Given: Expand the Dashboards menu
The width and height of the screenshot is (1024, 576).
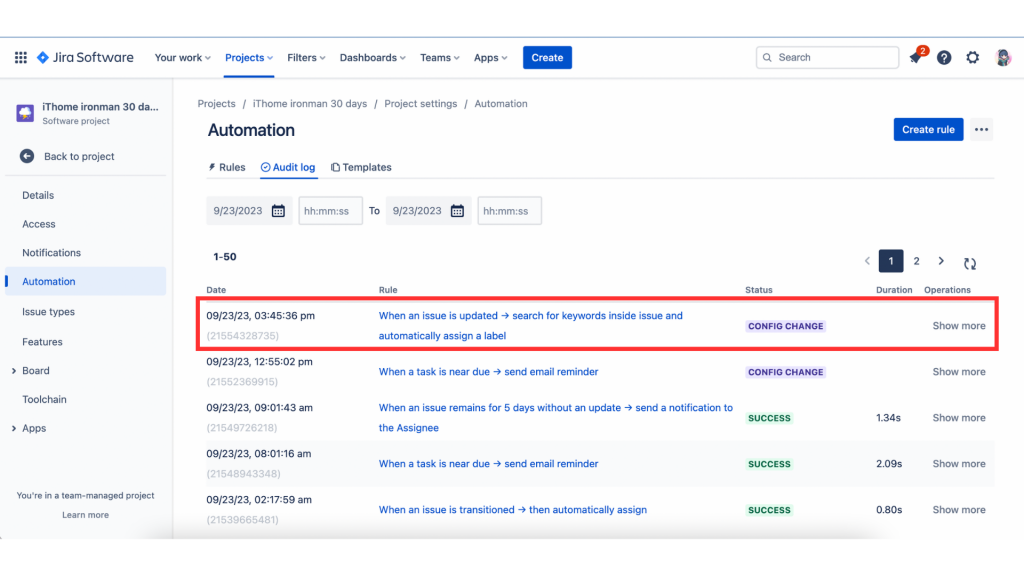Looking at the screenshot, I should click(x=372, y=57).
